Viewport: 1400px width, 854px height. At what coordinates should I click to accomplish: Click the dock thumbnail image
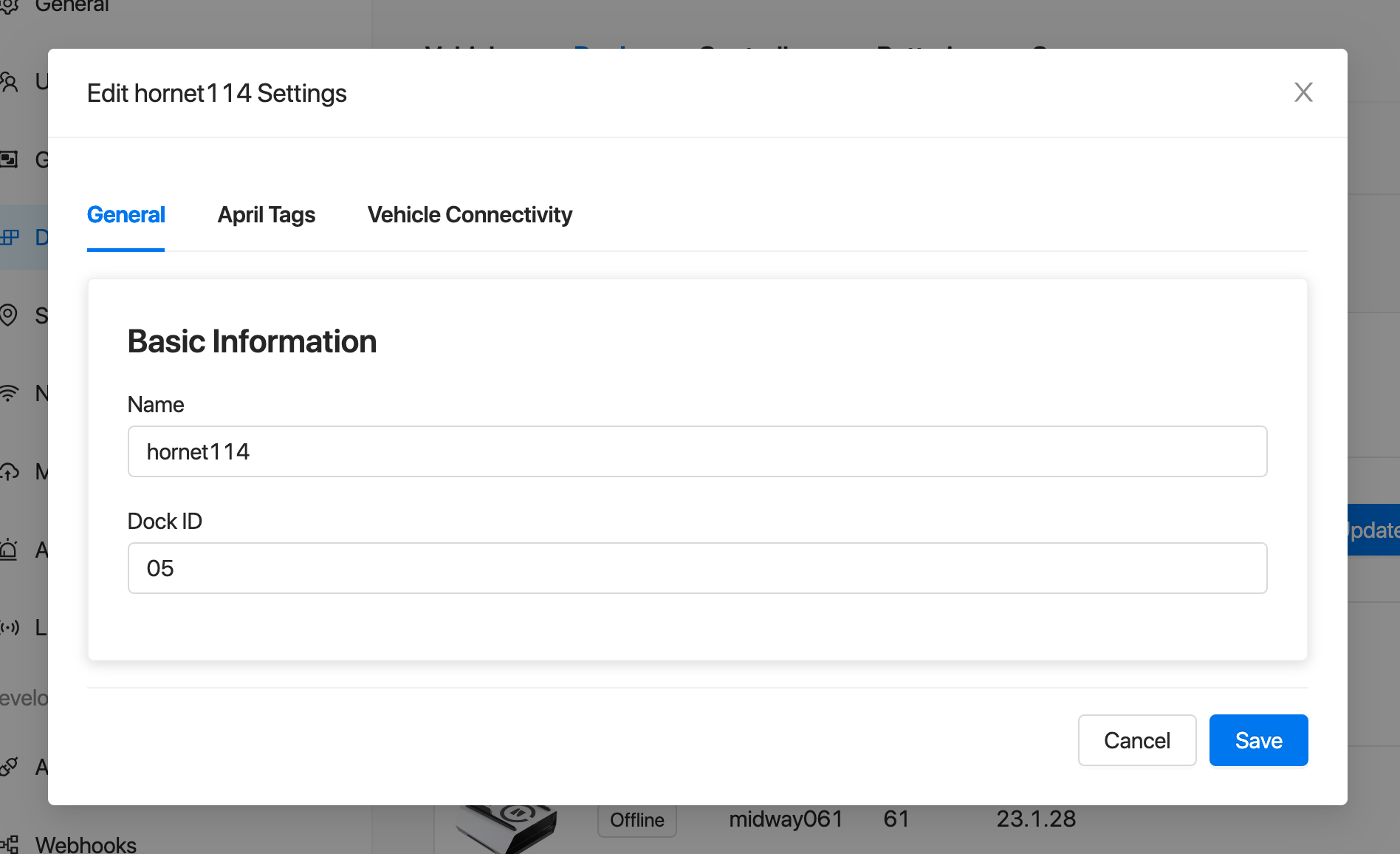pos(507,829)
